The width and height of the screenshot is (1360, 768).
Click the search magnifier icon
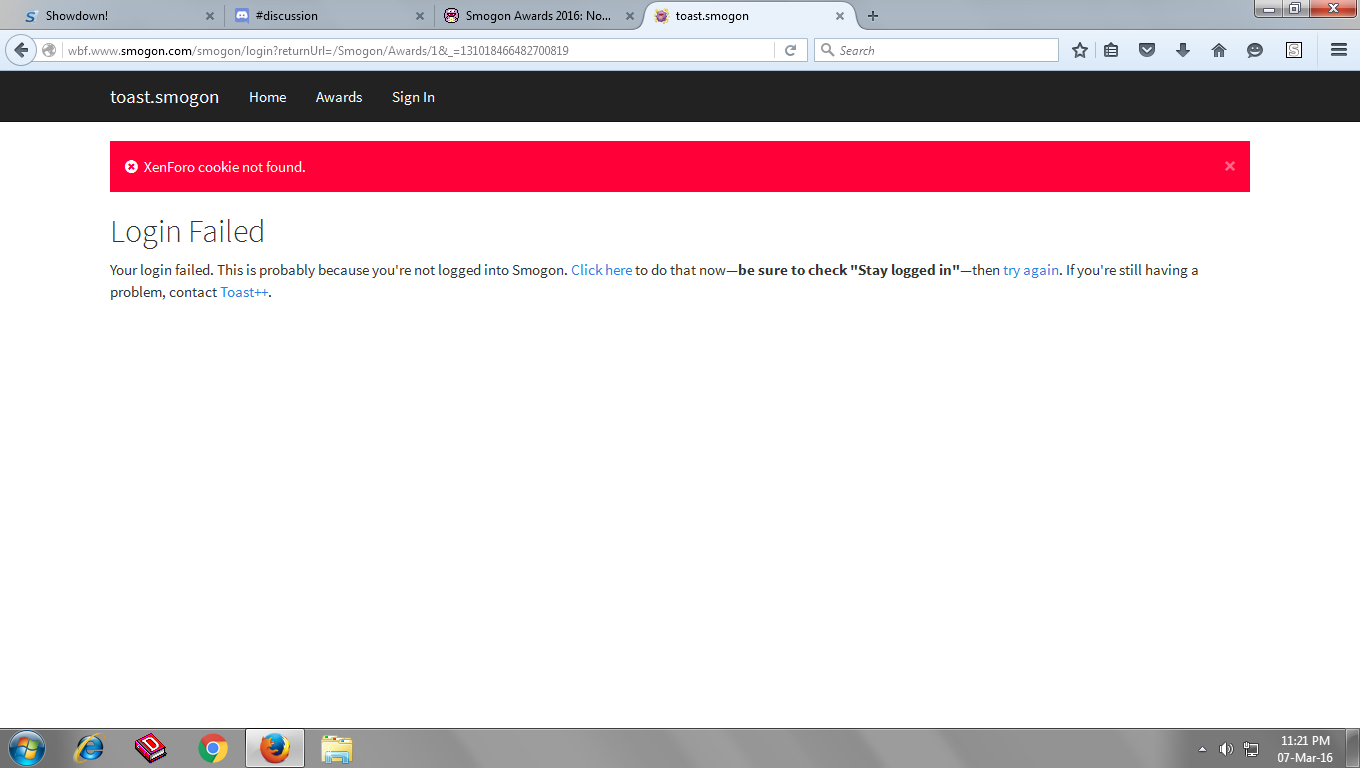tap(827, 50)
